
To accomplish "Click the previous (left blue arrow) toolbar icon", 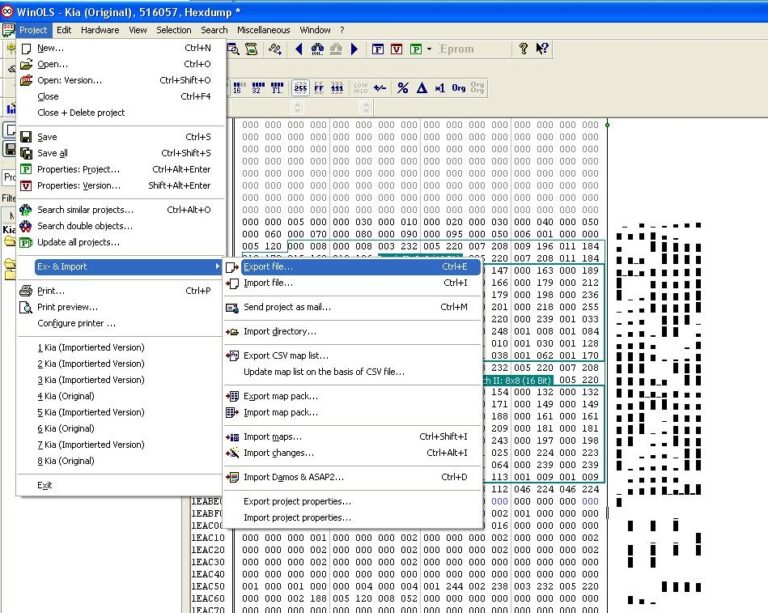I will (x=299, y=49).
